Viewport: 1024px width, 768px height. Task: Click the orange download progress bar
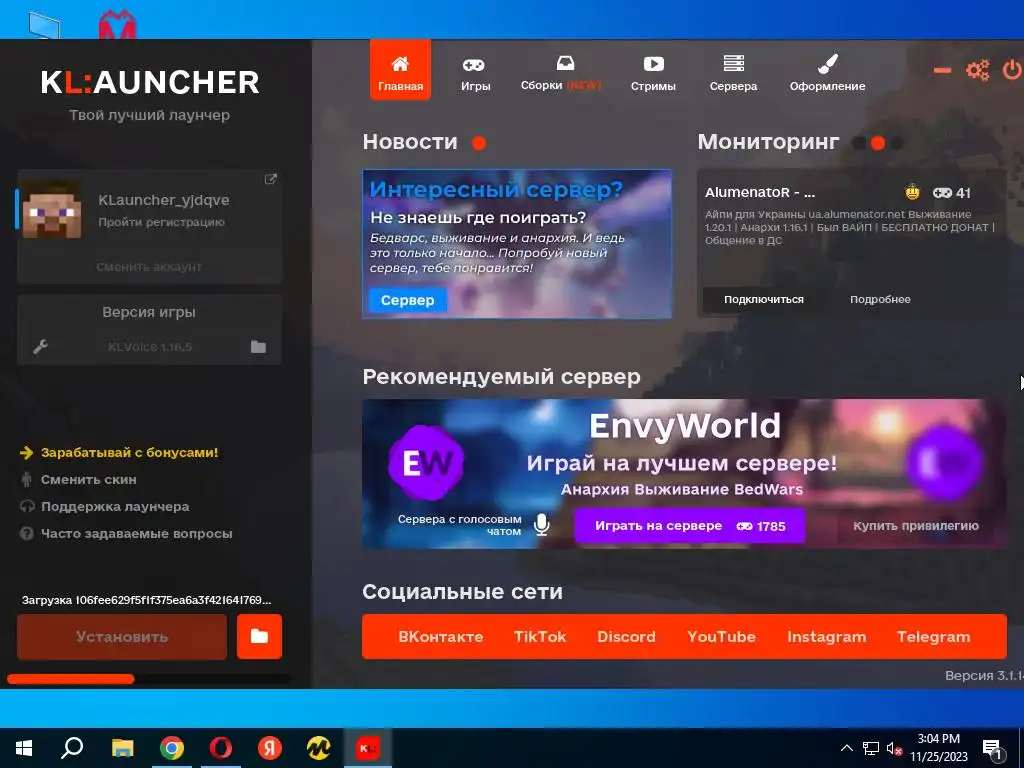[x=71, y=679]
